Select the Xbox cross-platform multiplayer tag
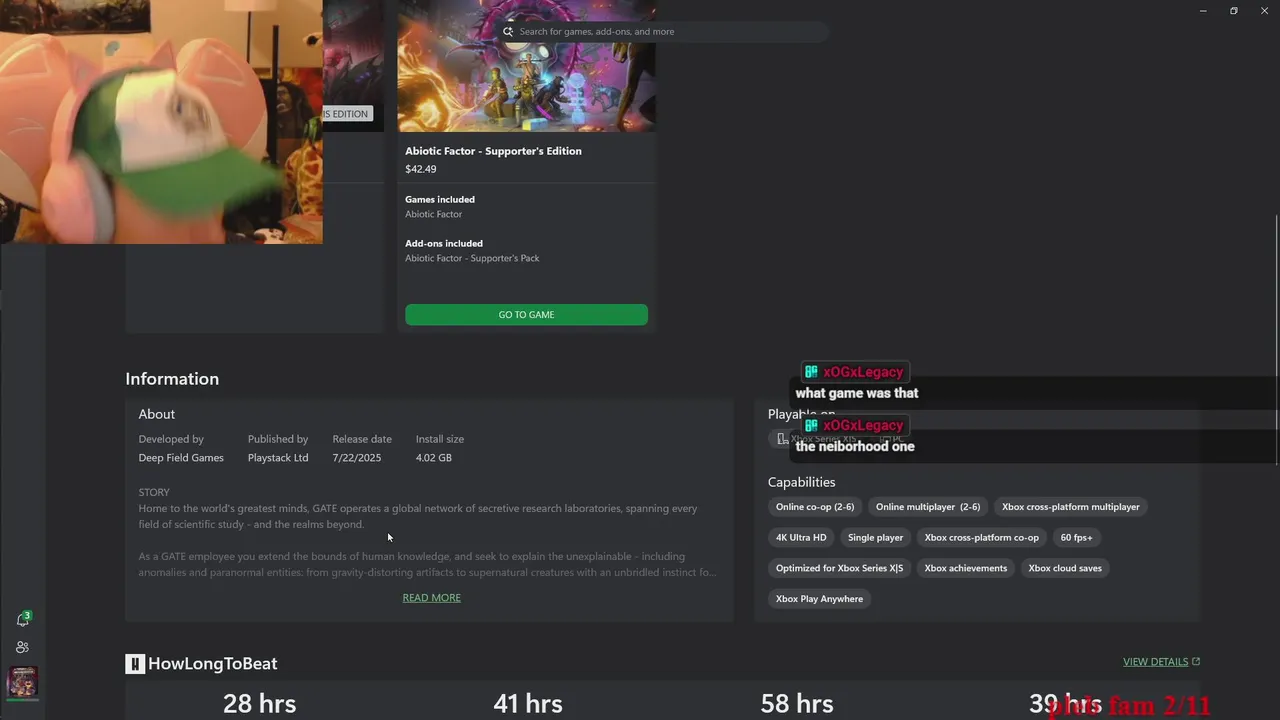This screenshot has width=1280, height=720. [1070, 507]
